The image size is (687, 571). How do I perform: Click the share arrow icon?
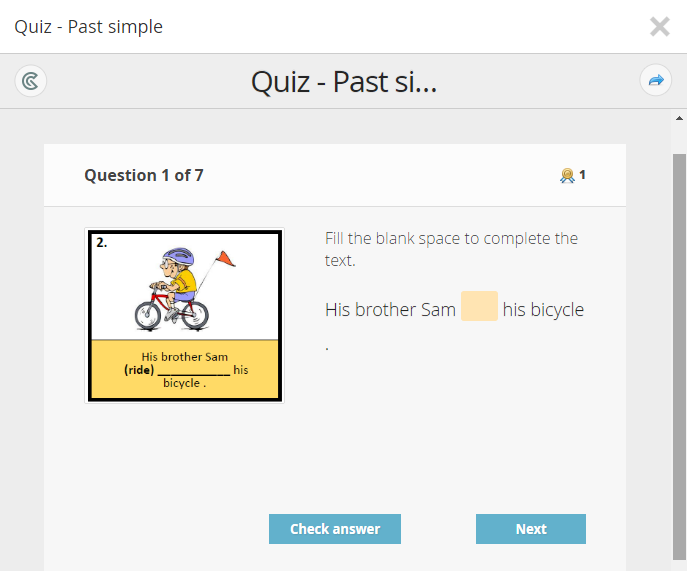[655, 81]
